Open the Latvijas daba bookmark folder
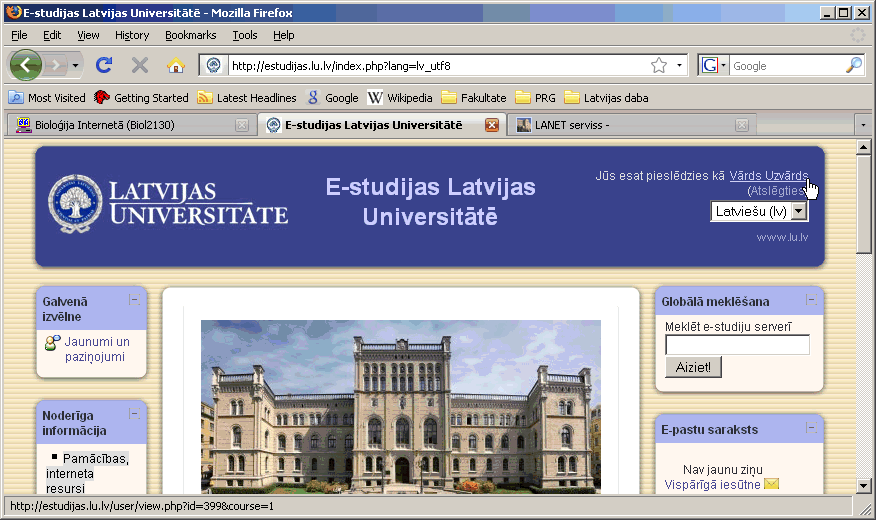 pos(606,98)
